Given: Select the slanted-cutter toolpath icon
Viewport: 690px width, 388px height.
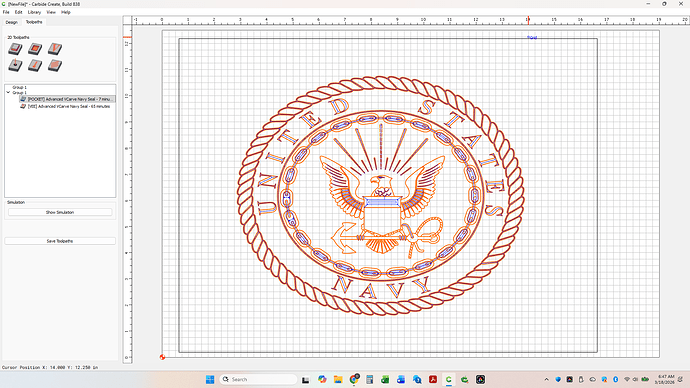Looking at the screenshot, I should (35, 66).
